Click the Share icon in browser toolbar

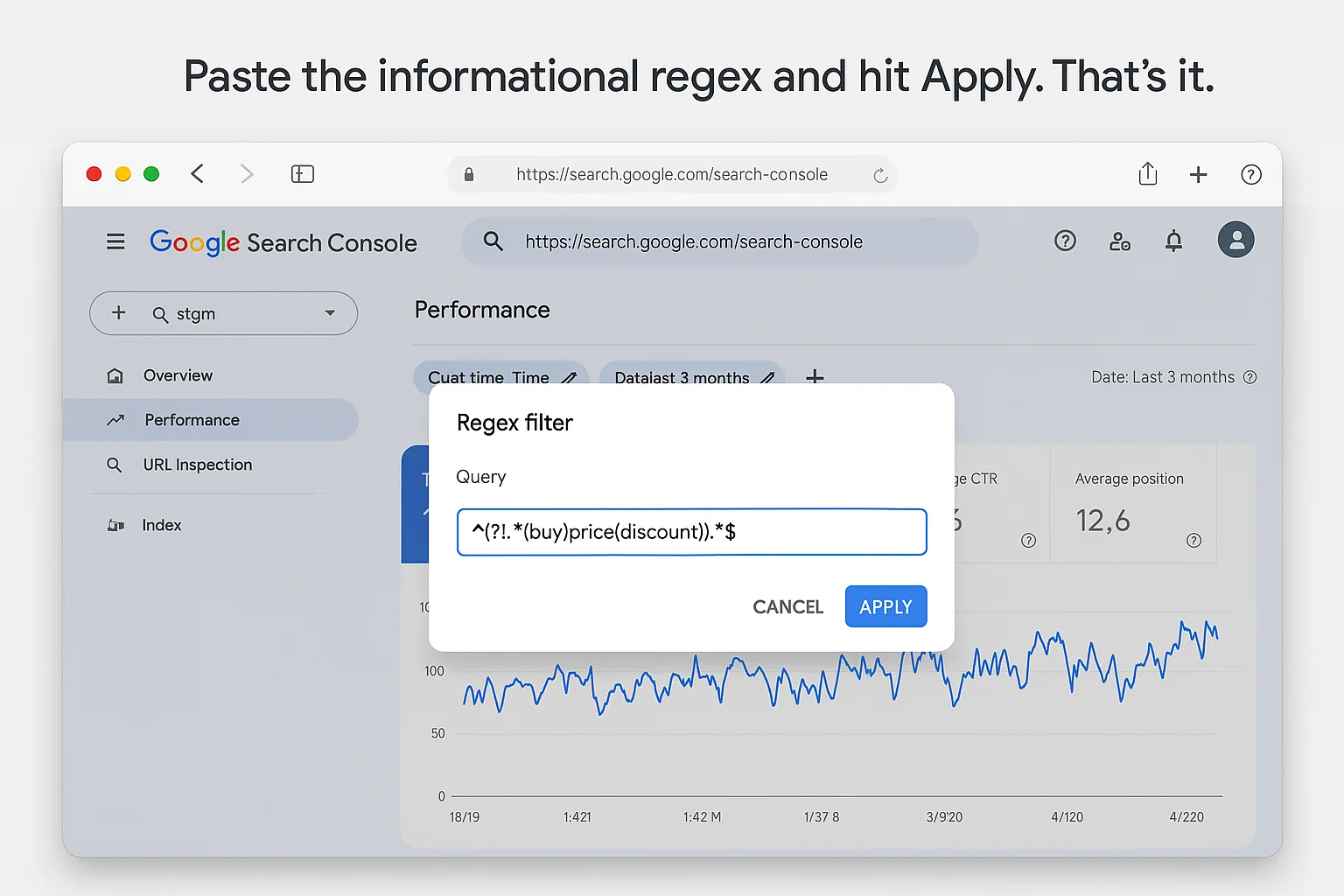(1148, 174)
